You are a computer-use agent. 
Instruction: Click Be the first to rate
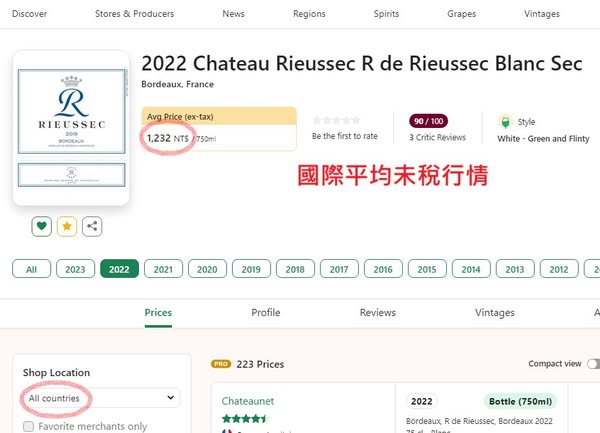(x=344, y=136)
